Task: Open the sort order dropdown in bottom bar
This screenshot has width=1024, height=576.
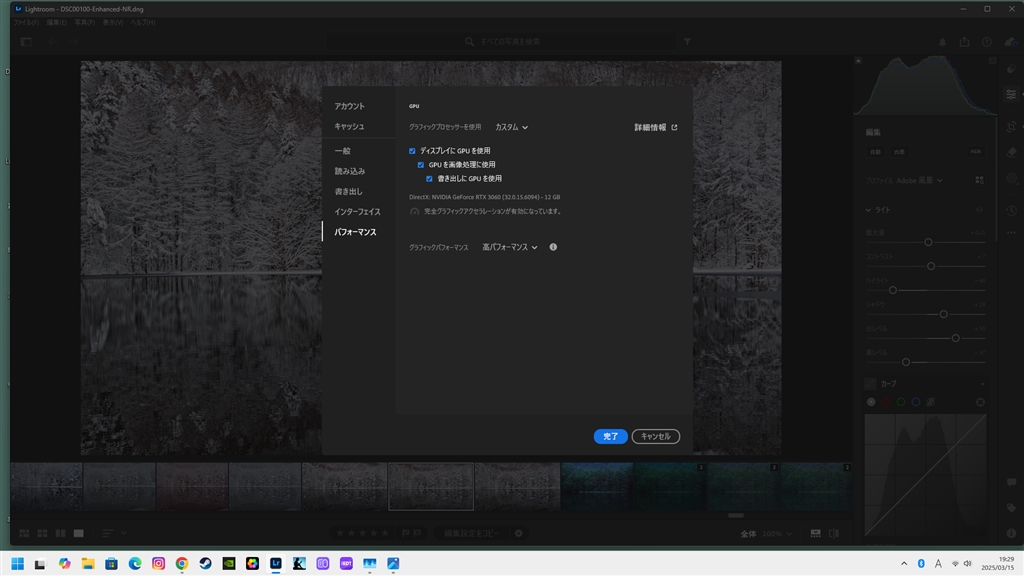Action: (x=114, y=534)
